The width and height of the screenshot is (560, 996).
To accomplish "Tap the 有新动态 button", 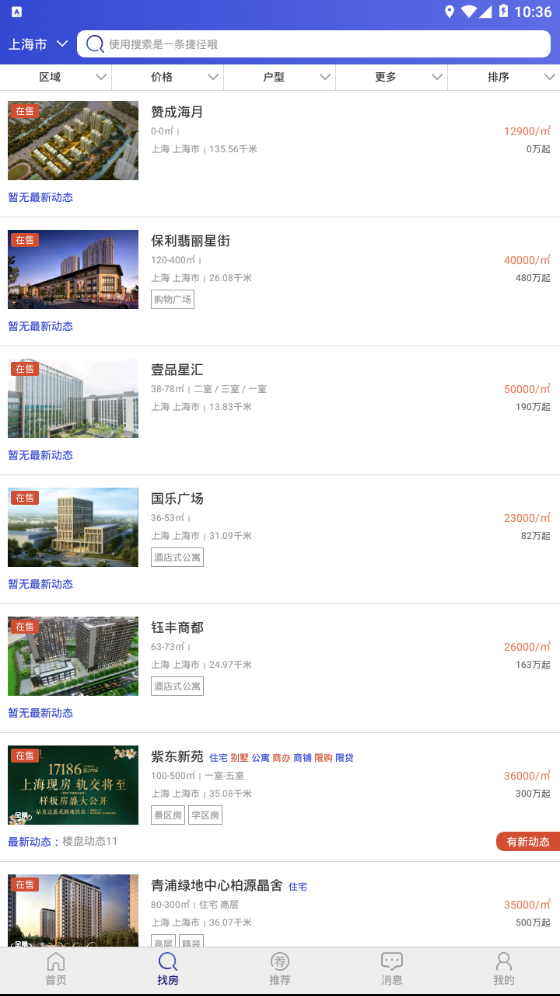I will point(528,842).
